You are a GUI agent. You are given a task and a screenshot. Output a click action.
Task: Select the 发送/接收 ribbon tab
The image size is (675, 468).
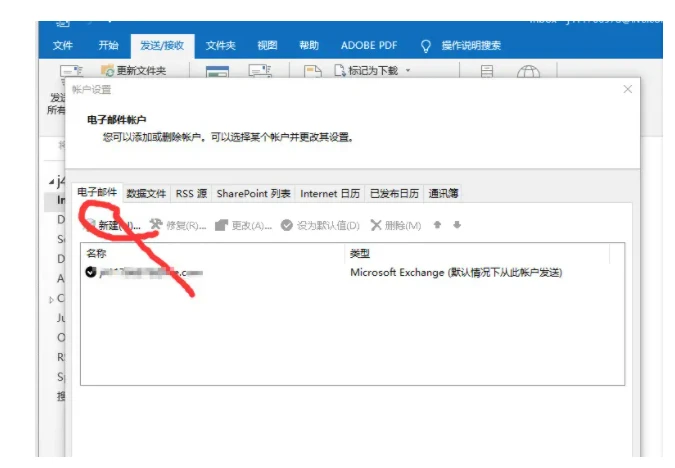pos(162,46)
